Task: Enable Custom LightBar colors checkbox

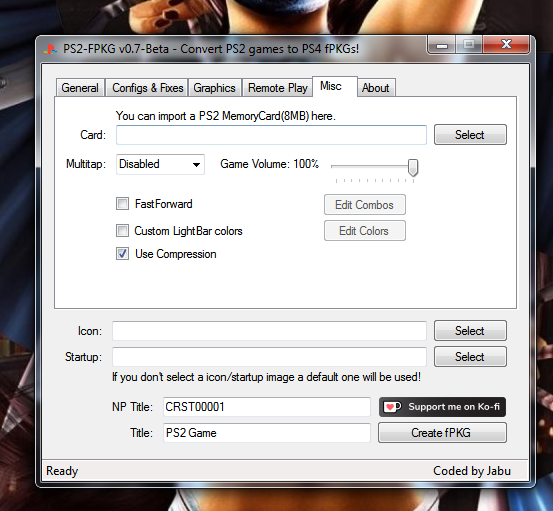Action: click(x=122, y=231)
